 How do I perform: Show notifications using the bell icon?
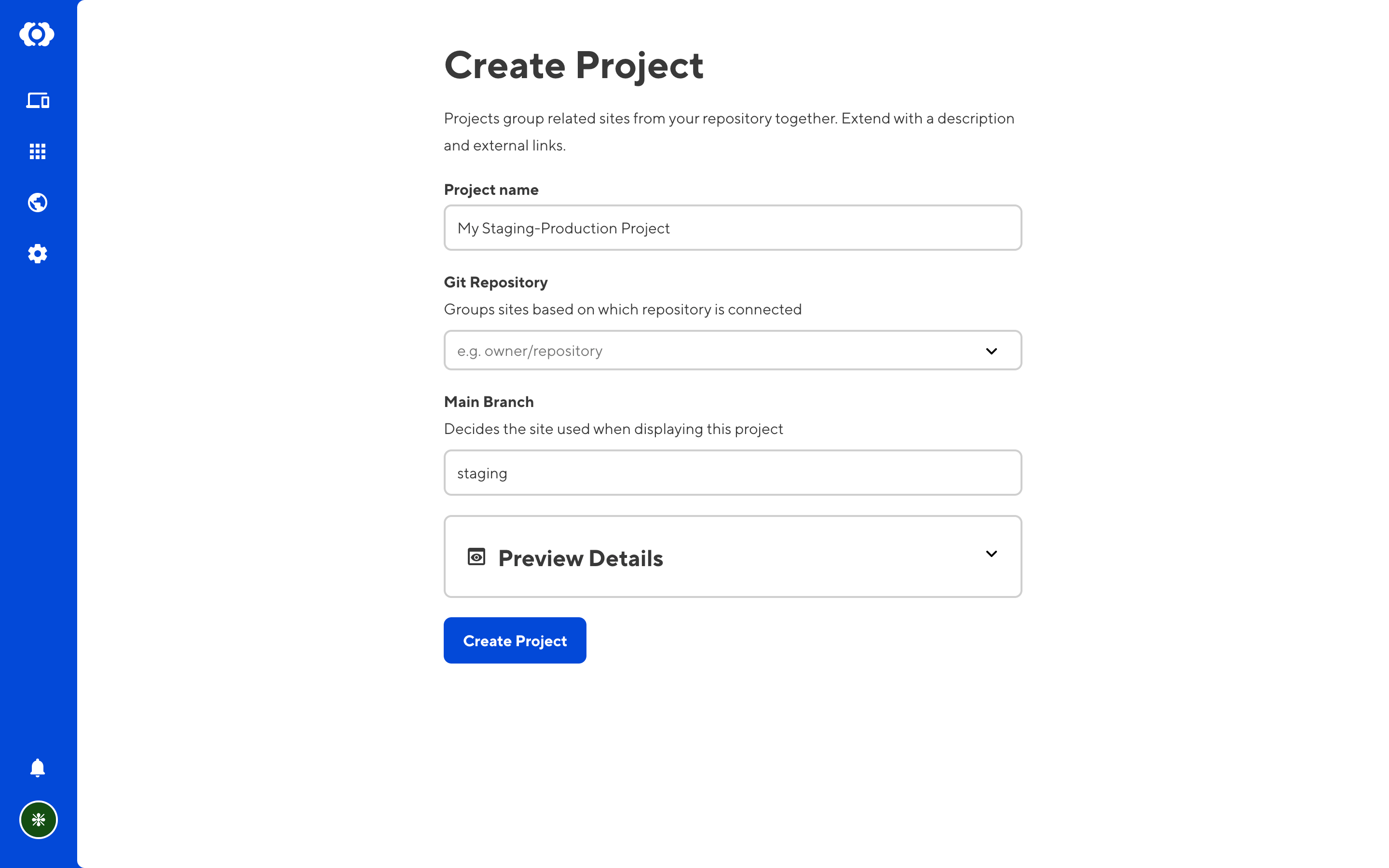(x=38, y=768)
